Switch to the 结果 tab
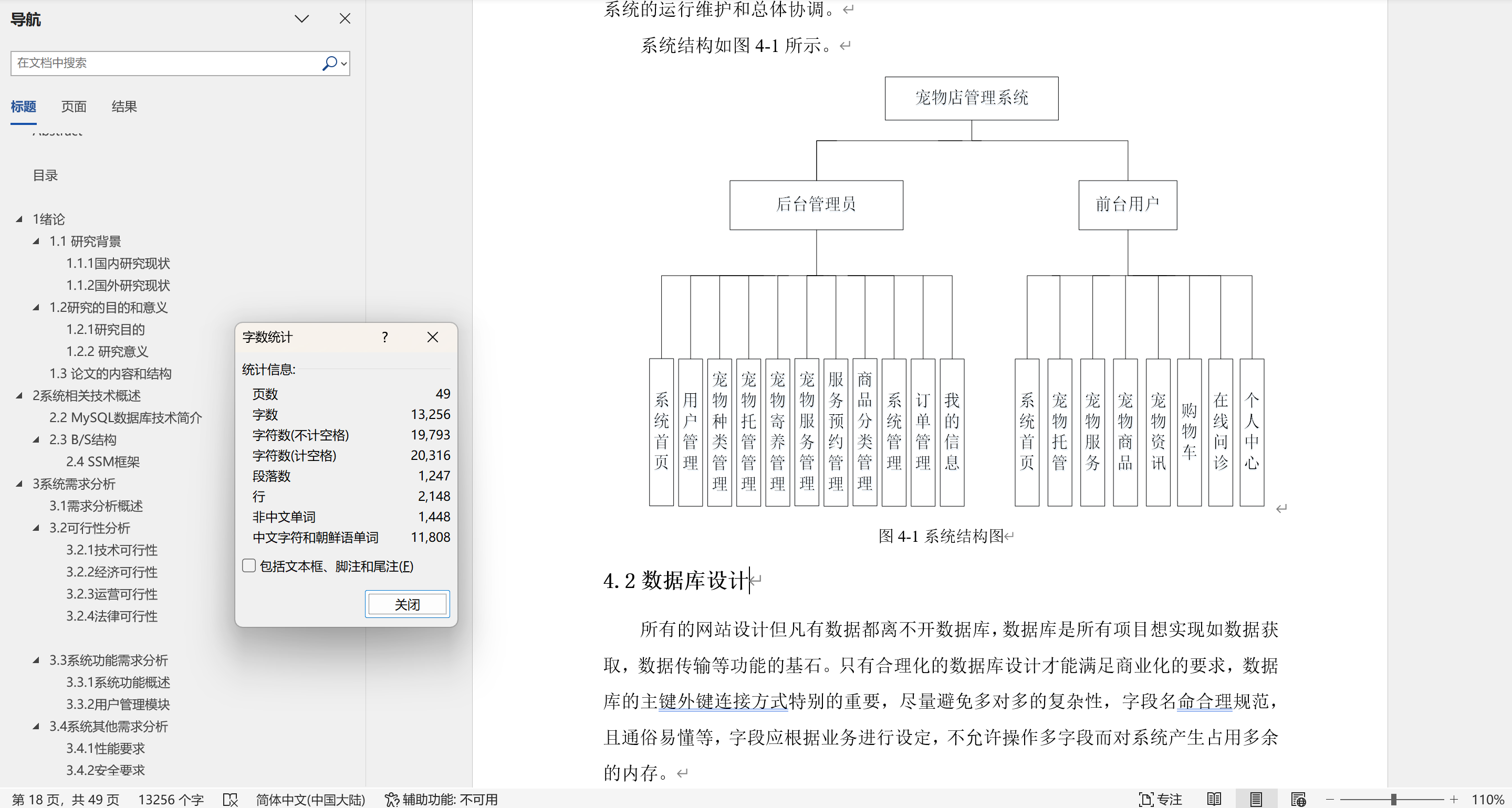Image resolution: width=1512 pixels, height=808 pixels. point(124,107)
